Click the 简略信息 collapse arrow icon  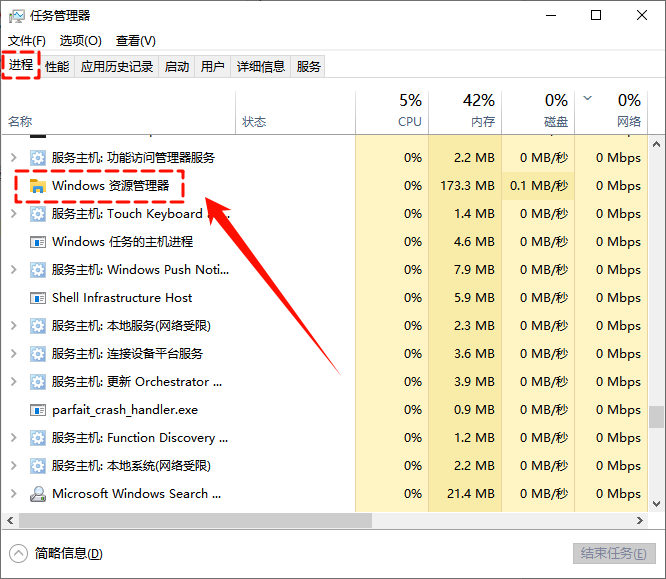pyautogui.click(x=18, y=553)
